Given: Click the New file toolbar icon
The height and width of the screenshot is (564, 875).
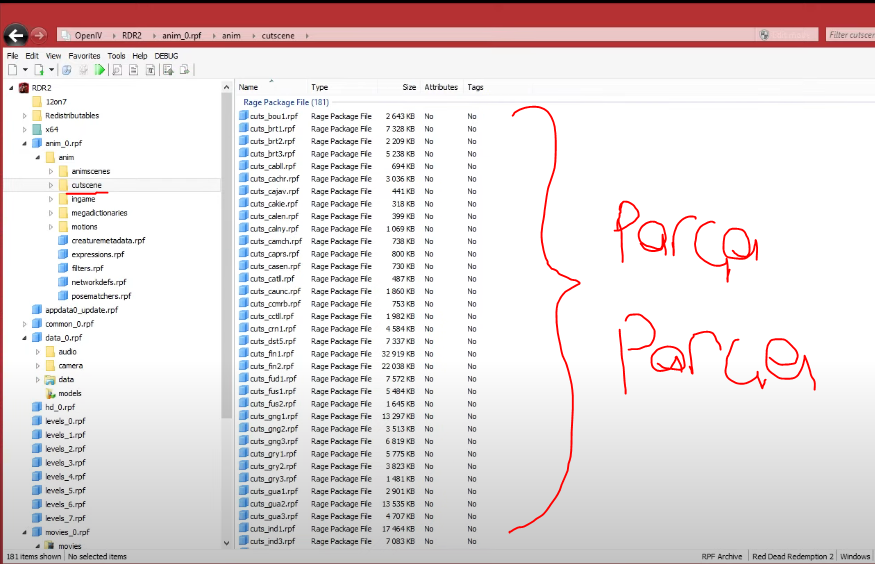Looking at the screenshot, I should tap(13, 70).
